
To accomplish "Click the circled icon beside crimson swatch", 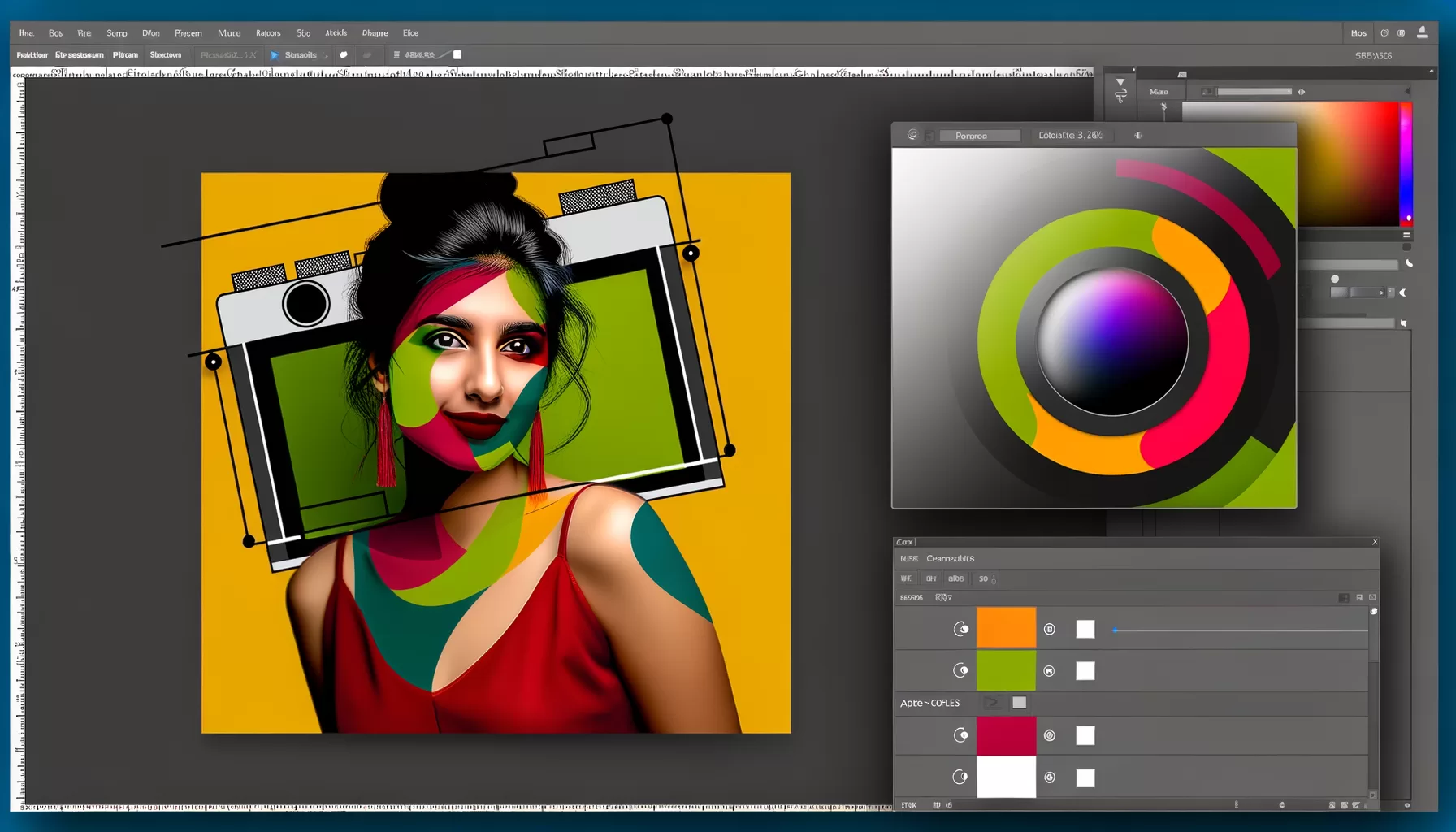I will (x=1050, y=735).
